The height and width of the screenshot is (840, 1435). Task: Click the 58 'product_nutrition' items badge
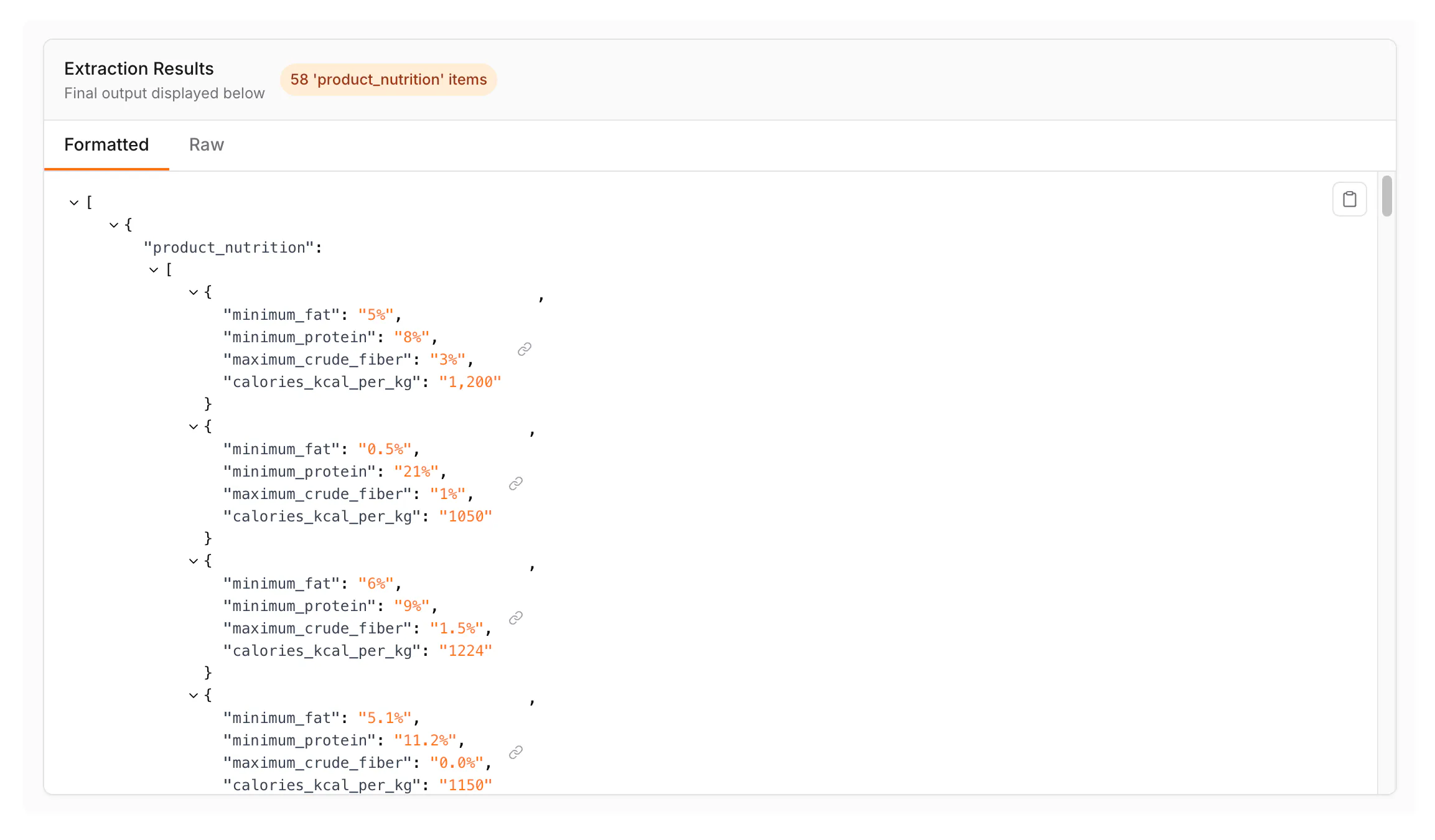click(388, 80)
